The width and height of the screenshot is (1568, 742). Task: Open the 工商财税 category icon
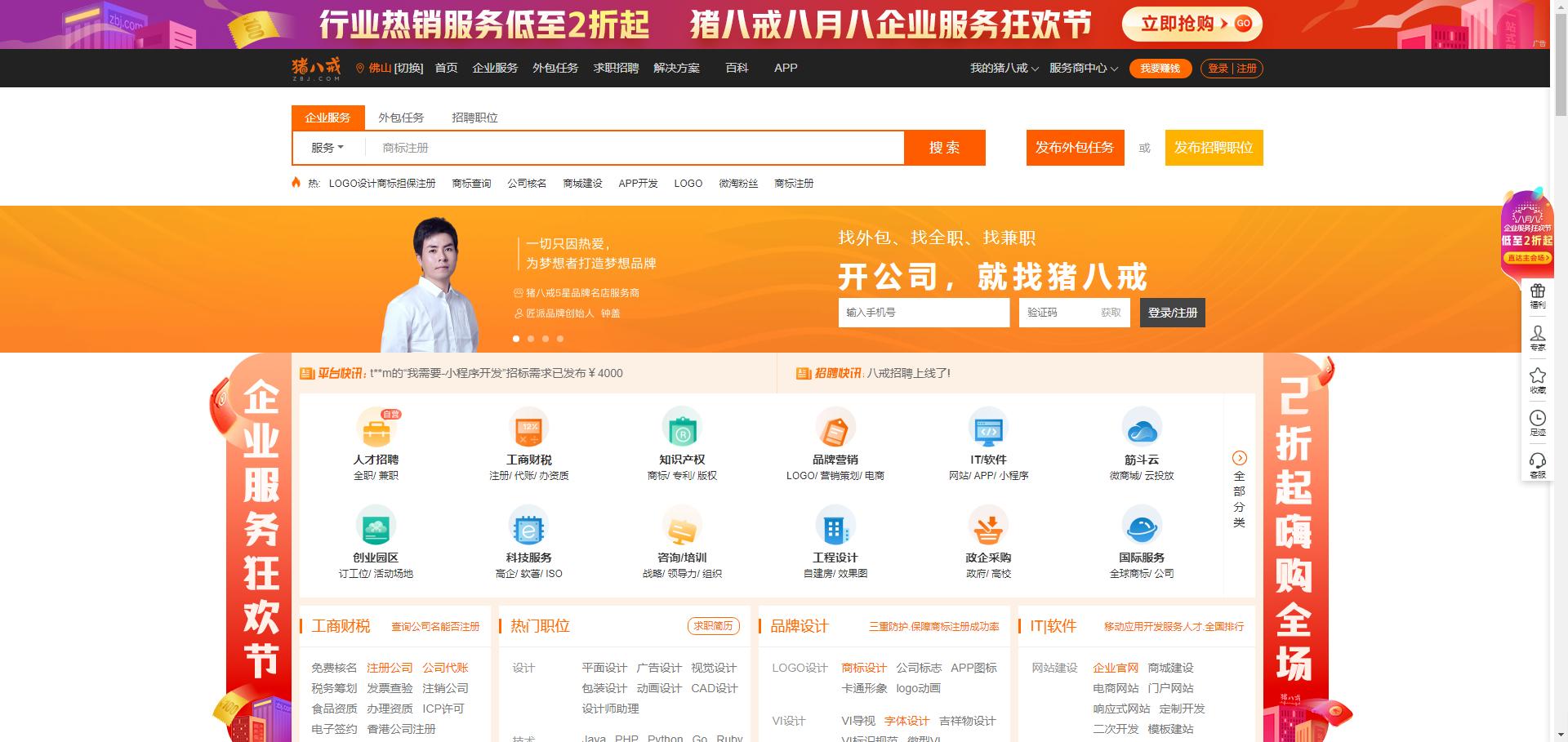coord(529,427)
